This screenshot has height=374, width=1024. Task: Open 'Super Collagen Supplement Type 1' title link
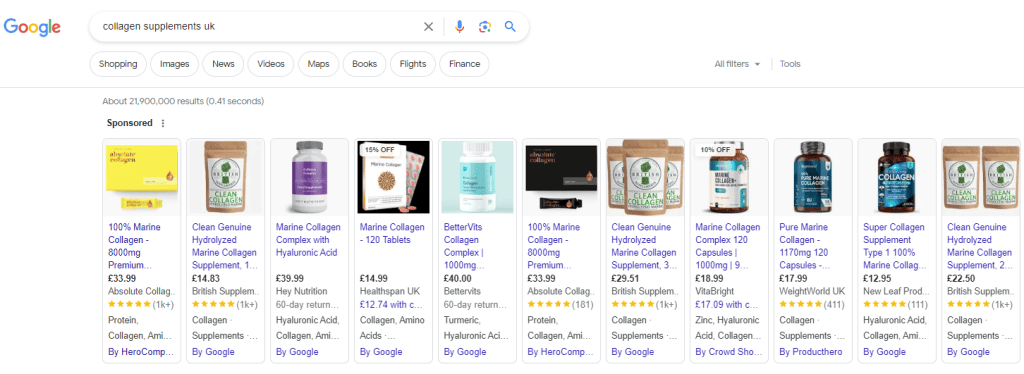tap(895, 246)
